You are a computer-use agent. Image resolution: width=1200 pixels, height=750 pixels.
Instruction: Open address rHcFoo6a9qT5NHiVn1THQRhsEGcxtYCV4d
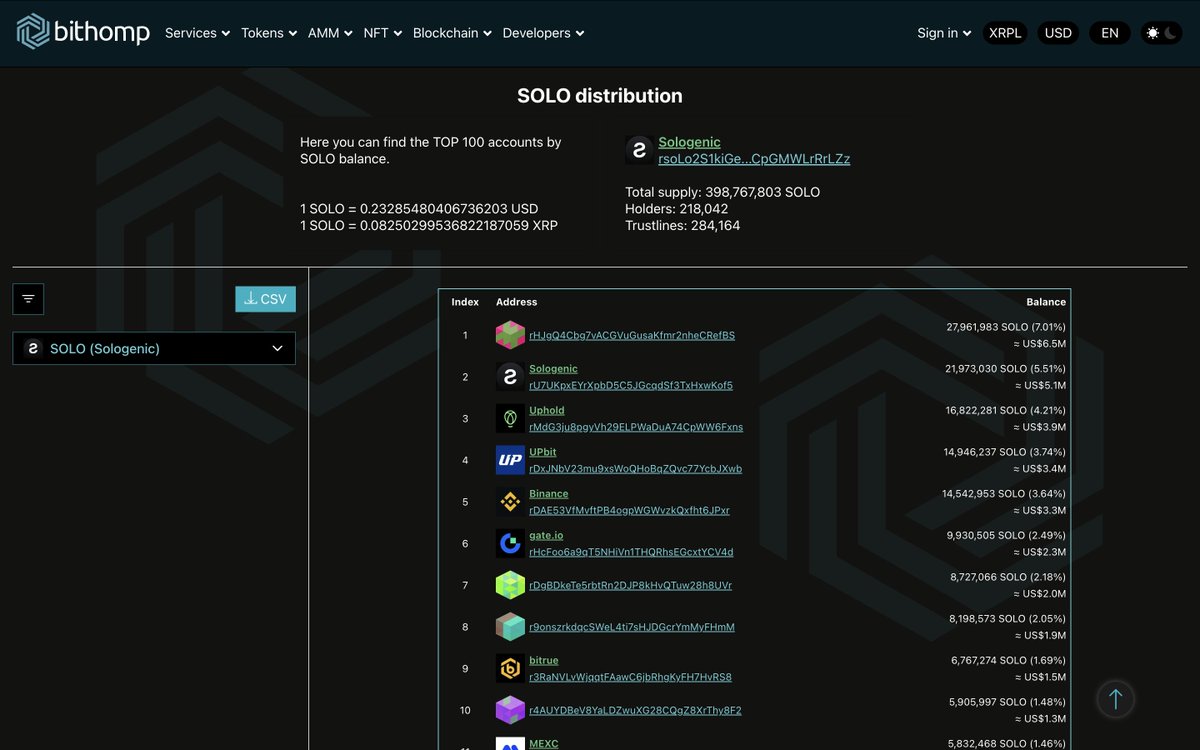click(631, 552)
